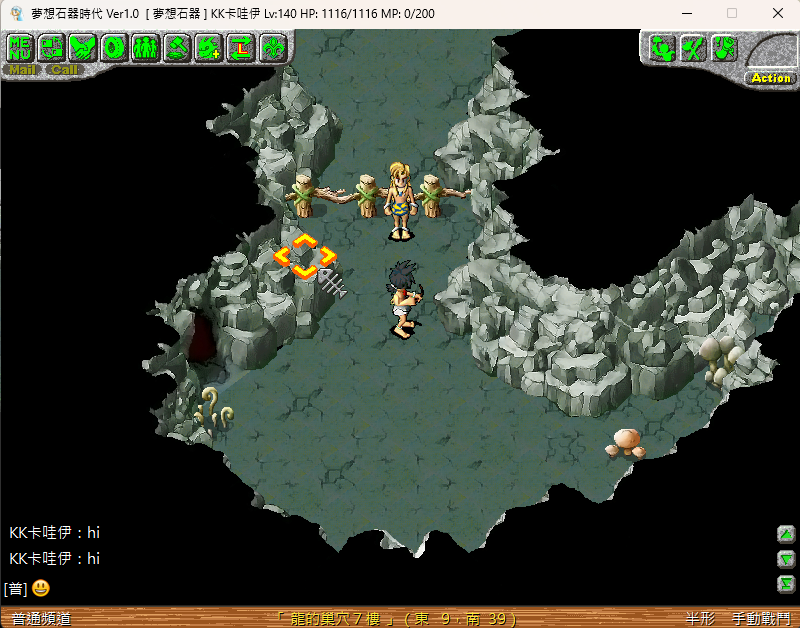Click the crossed weapons battle icon
The height and width of the screenshot is (628, 800).
tap(694, 47)
